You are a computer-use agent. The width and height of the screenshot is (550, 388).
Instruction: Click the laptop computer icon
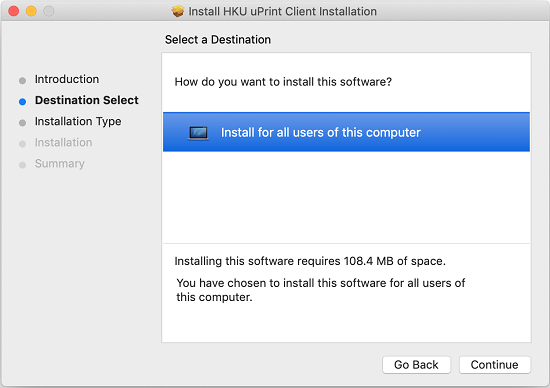click(x=199, y=133)
